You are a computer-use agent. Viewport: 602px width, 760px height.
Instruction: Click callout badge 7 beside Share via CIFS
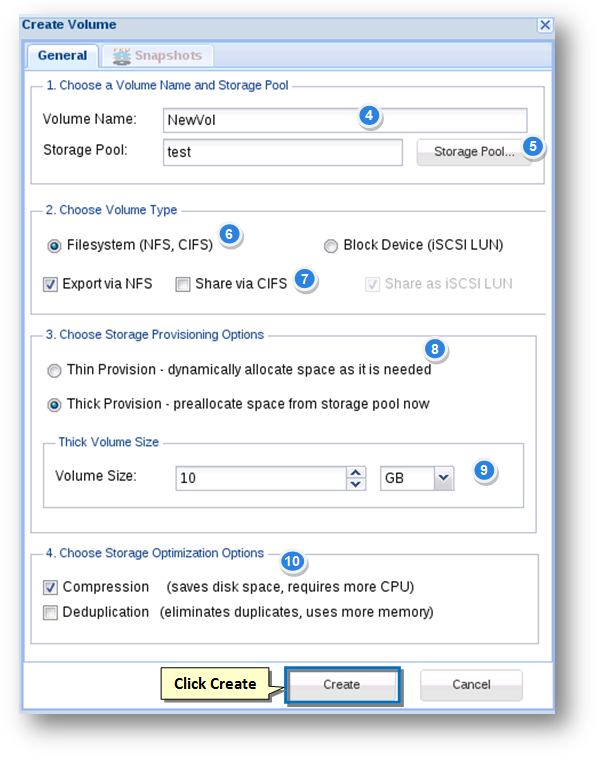coord(305,279)
